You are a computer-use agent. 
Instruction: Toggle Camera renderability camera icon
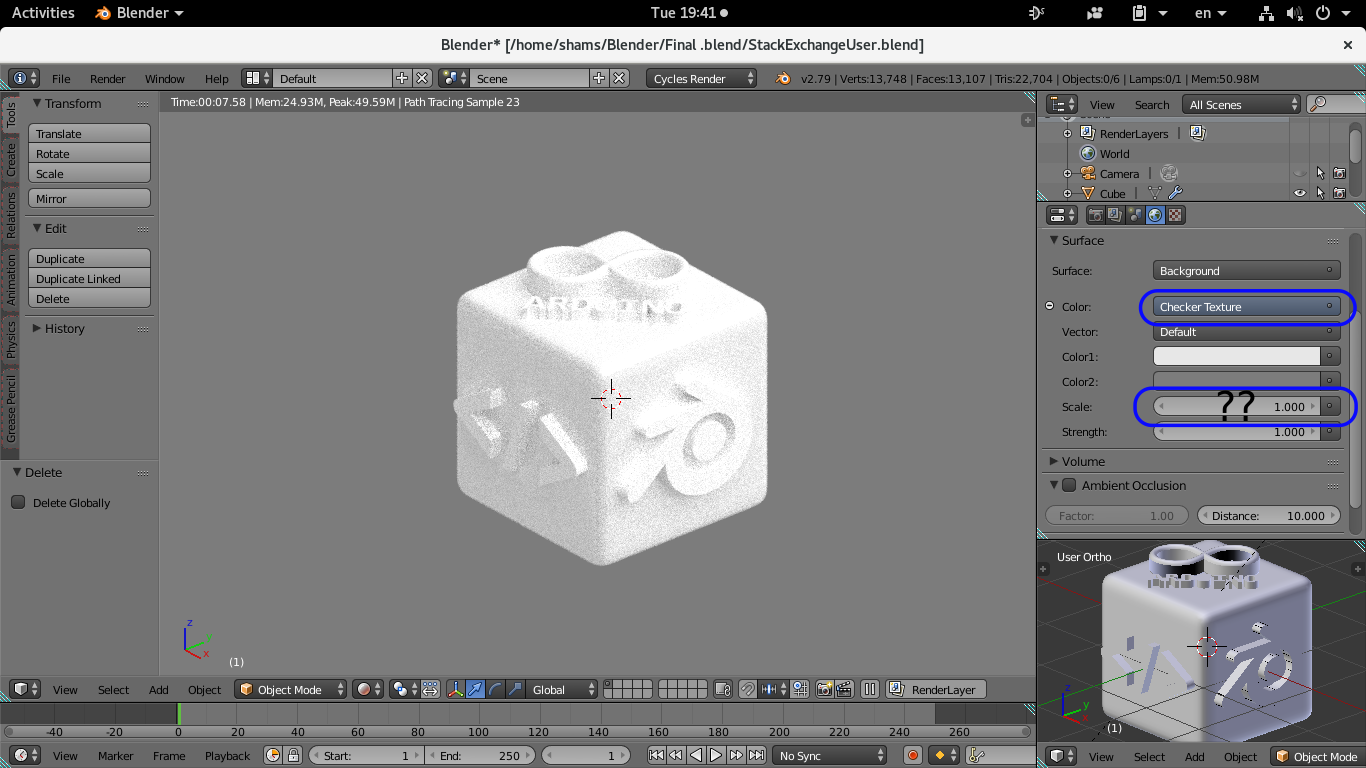[x=1340, y=173]
